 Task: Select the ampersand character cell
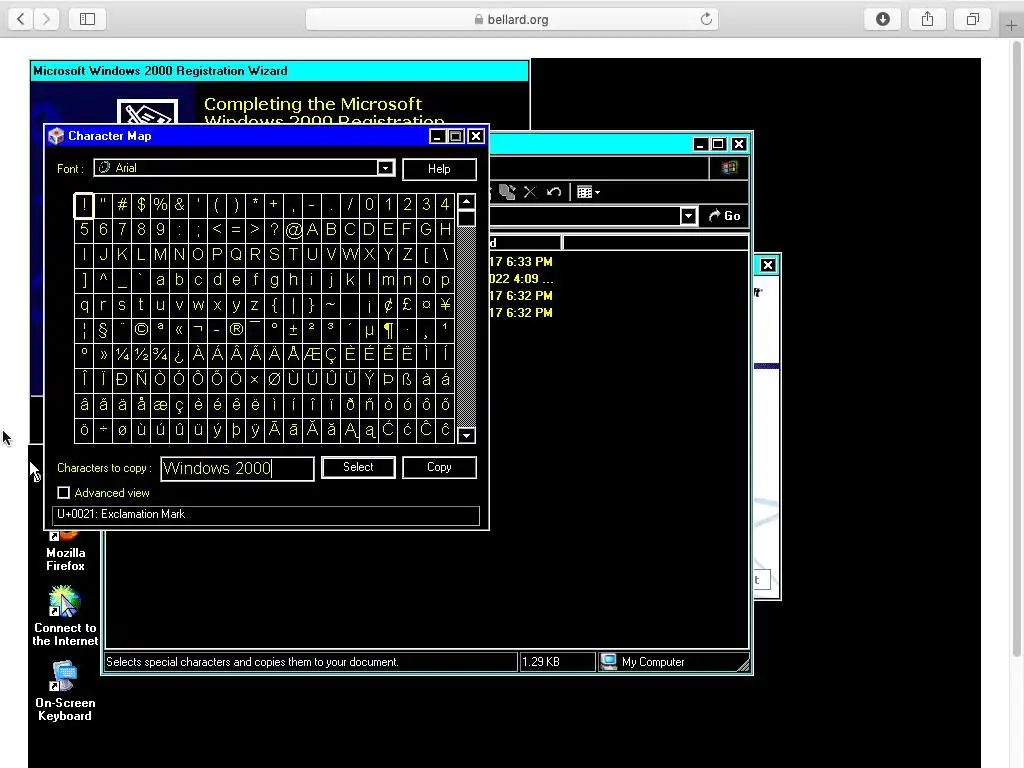(179, 205)
